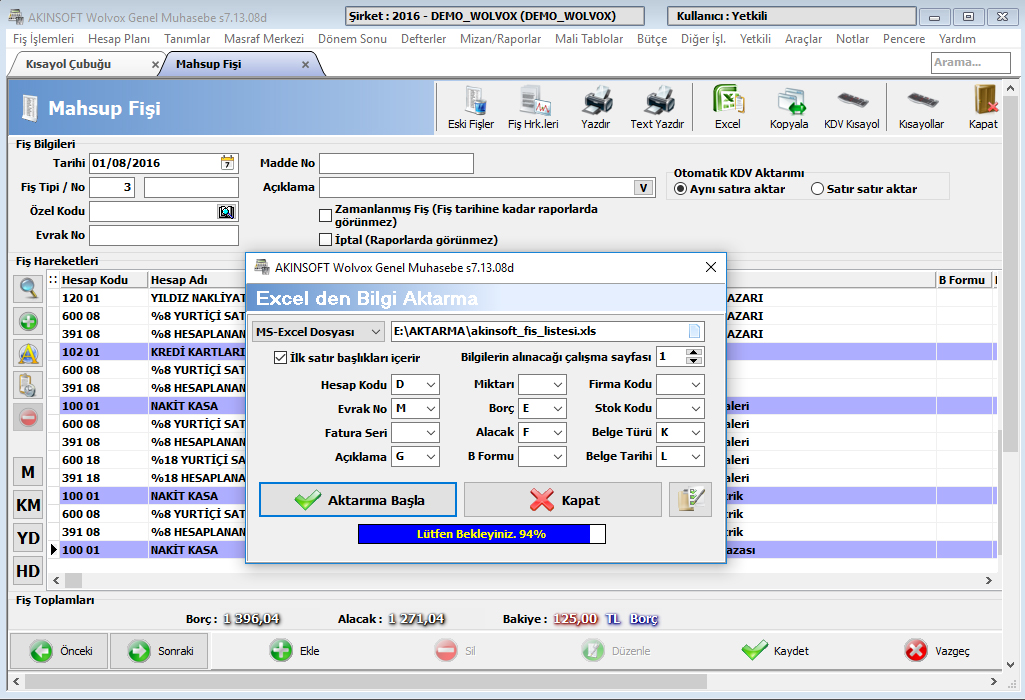Viewport: 1025px width, 700px height.
Task: Open the KDV Kısayol toolbar icon
Action: [852, 108]
